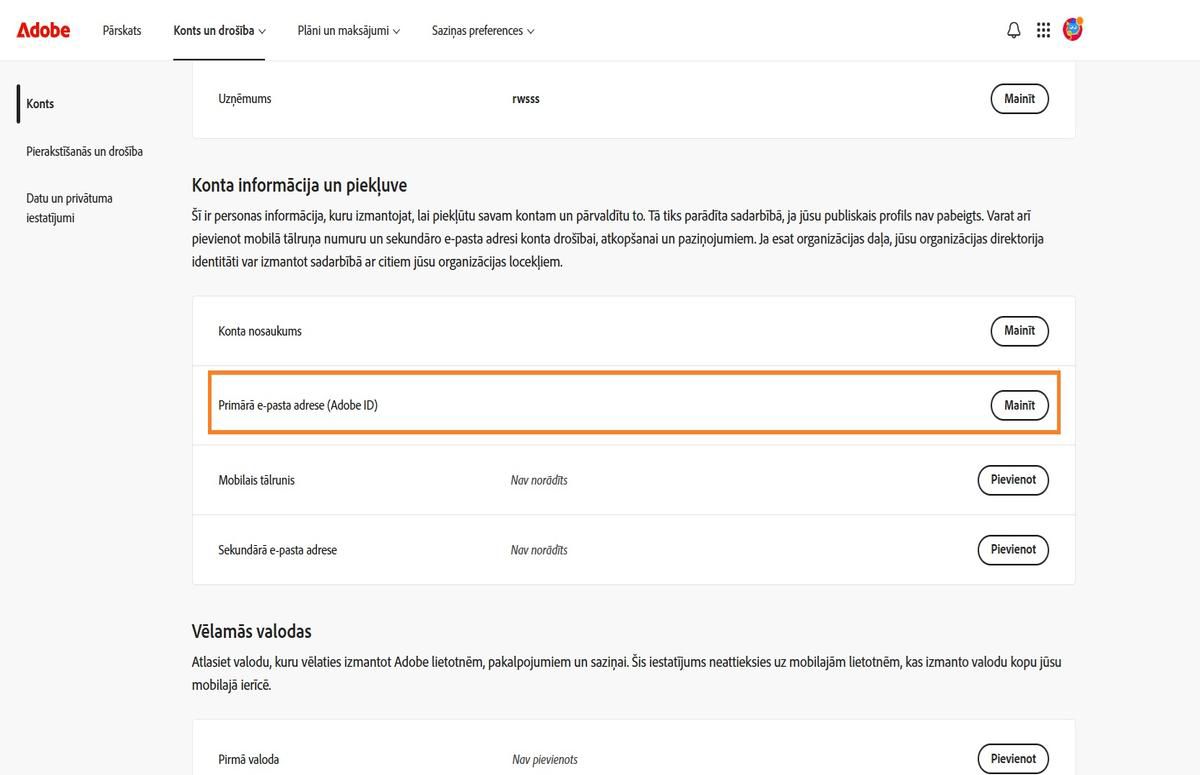Add a secondary email via Pievienot

point(1012,549)
